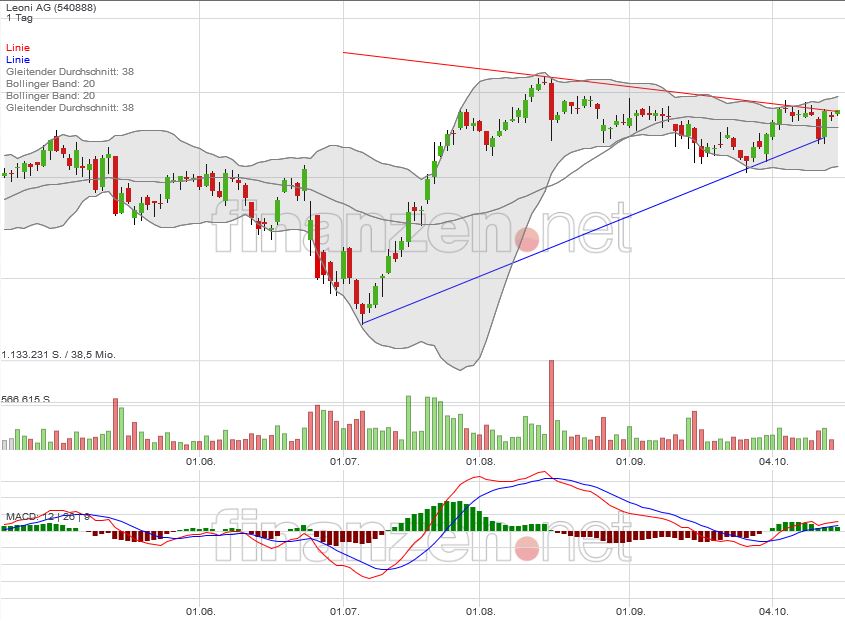The width and height of the screenshot is (845, 621).
Task: Click the 566.615 S volume axis label
Action: click(x=27, y=399)
